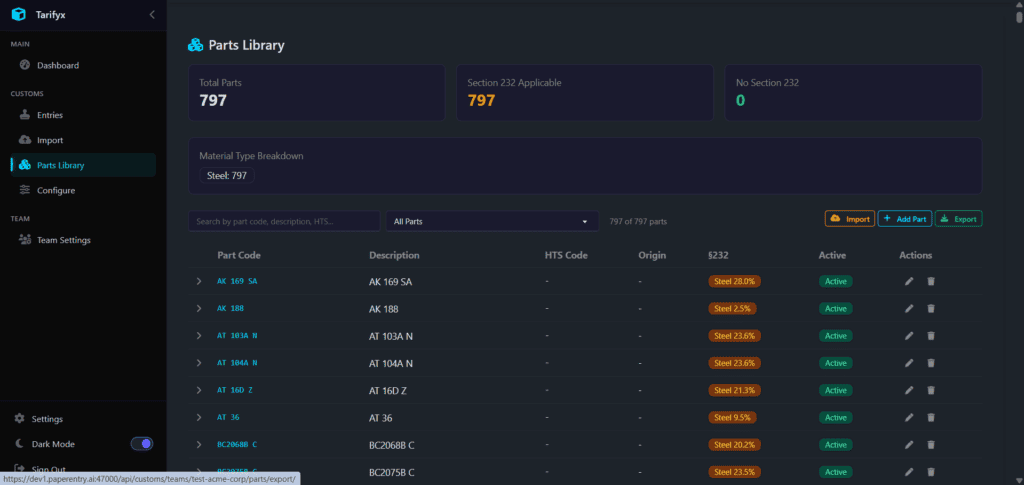Collapse the sidebar with the chevron arrow
Viewport: 1024px width, 485px height.
(151, 14)
